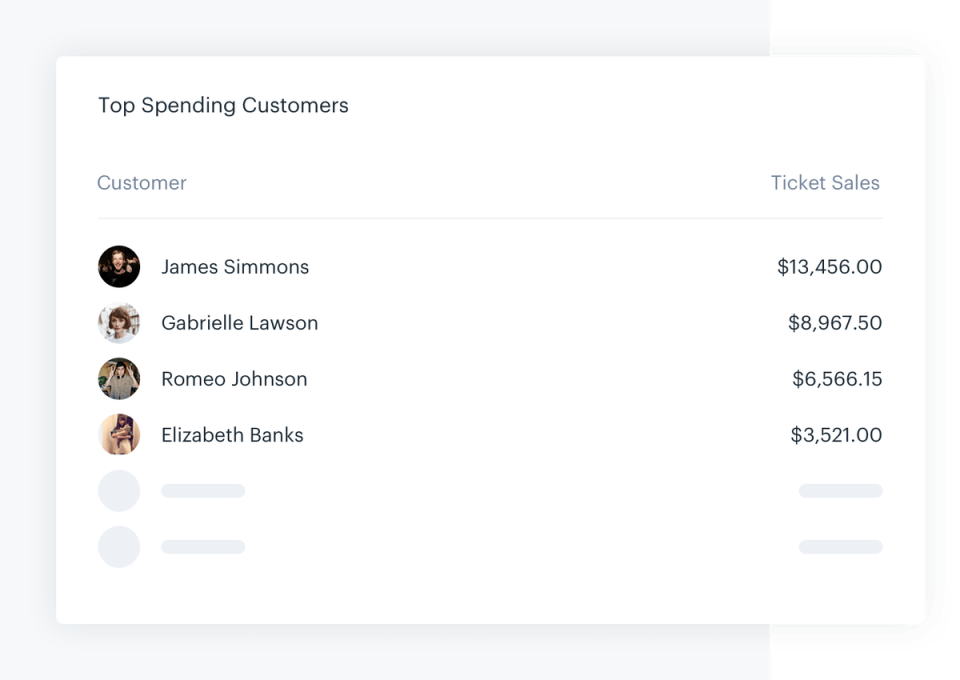
Task: Select the $3,521.00 sales amount
Action: [x=836, y=435]
